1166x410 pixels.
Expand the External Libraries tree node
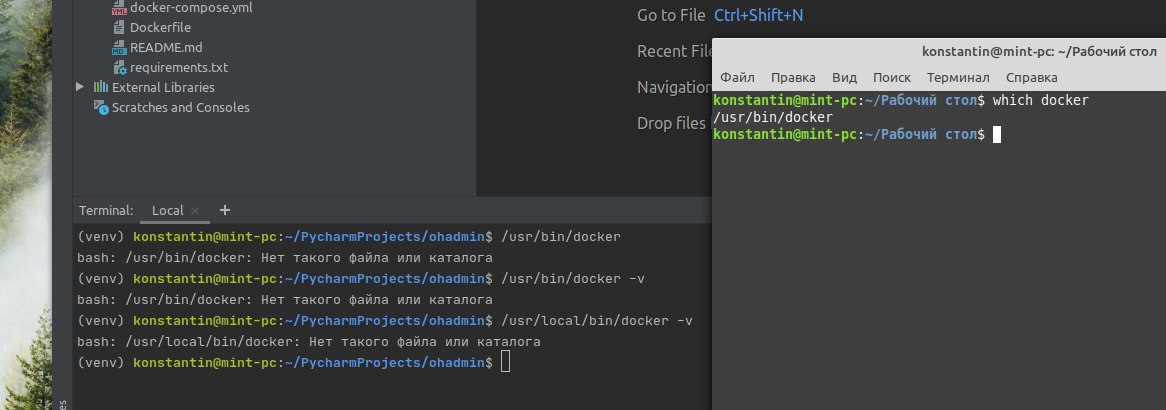point(80,88)
